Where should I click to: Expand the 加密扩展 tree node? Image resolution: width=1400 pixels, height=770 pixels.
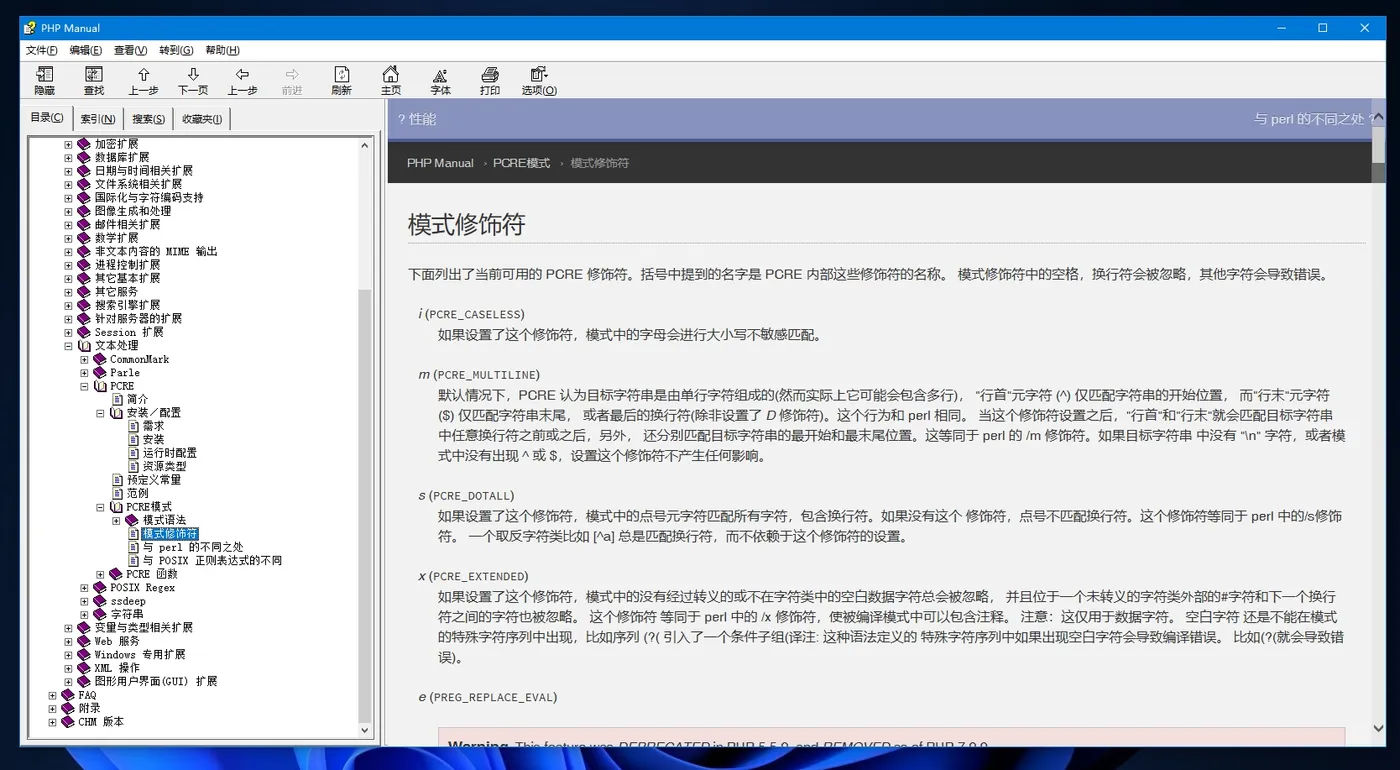tap(68, 144)
